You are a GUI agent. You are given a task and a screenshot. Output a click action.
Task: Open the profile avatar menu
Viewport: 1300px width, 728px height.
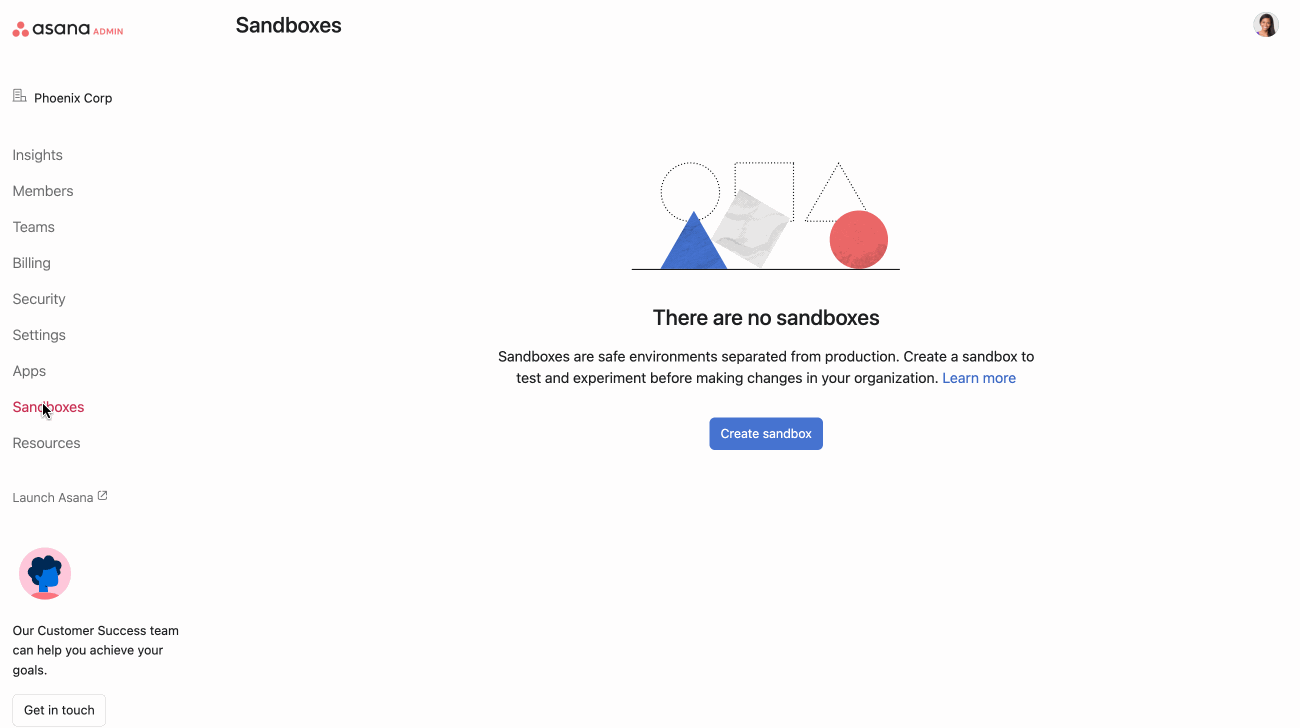point(1266,24)
